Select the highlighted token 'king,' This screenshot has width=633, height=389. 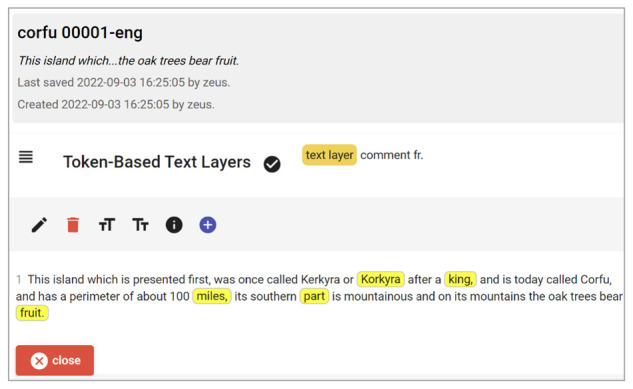pyautogui.click(x=460, y=279)
